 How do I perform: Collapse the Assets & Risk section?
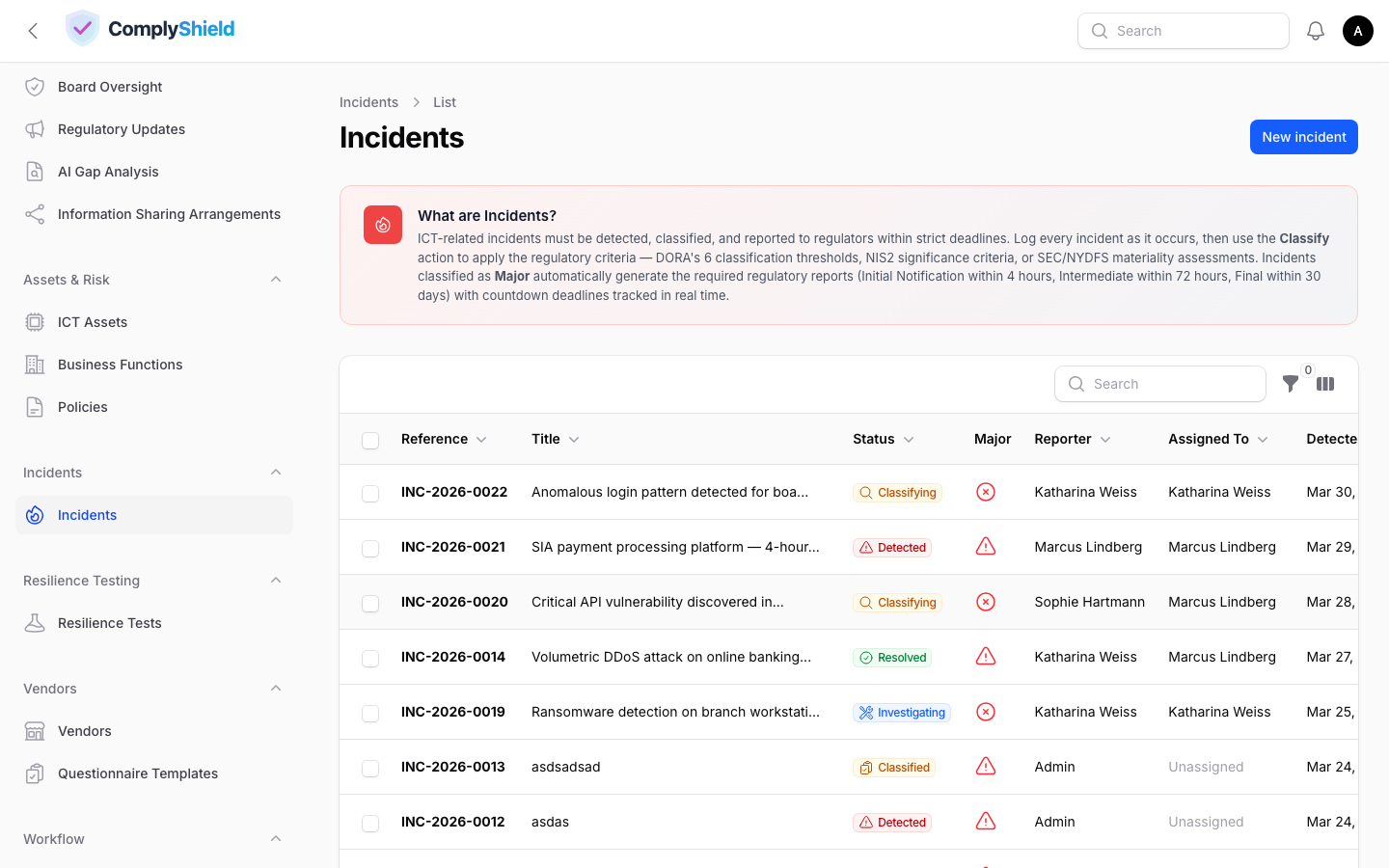[276, 280]
